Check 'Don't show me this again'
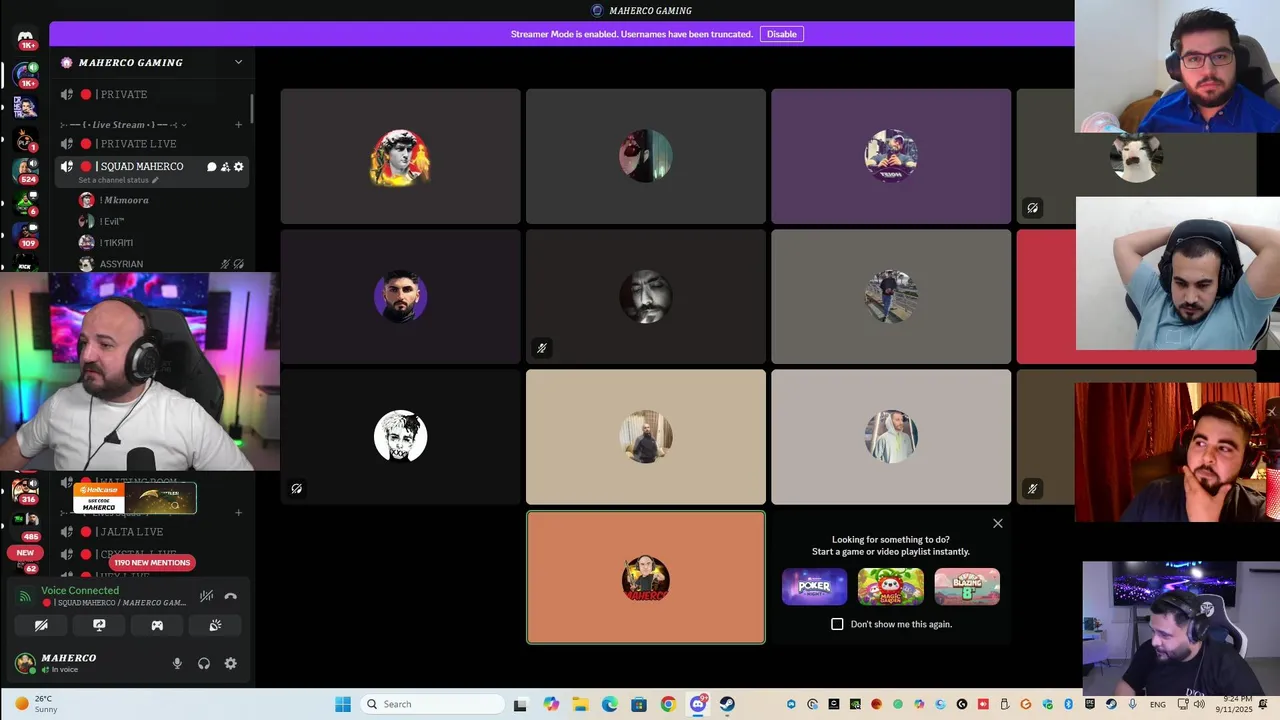Screen dimensions: 1280x720 click(x=837, y=624)
